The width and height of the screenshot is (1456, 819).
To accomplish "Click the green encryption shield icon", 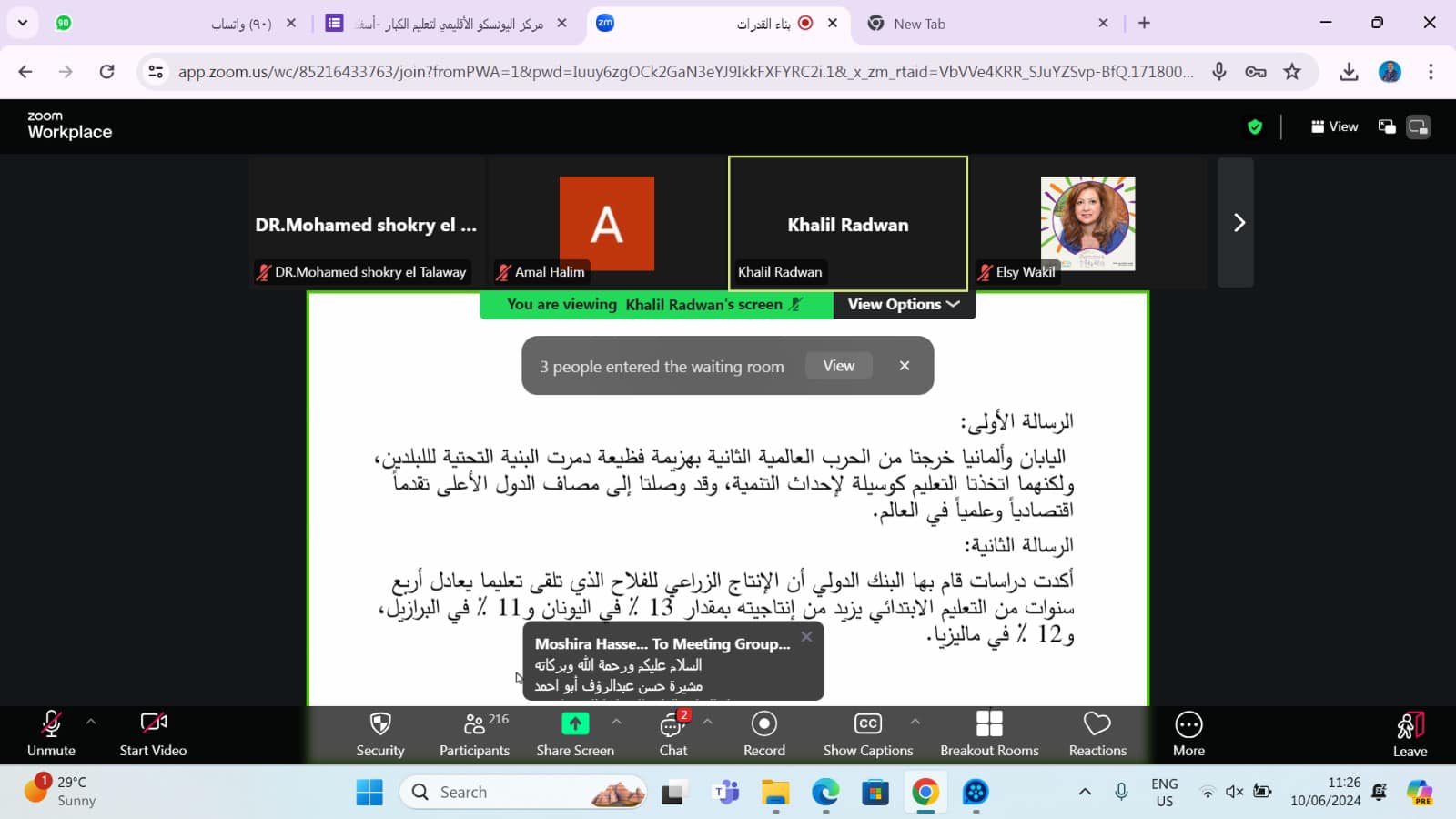I will [x=1255, y=127].
